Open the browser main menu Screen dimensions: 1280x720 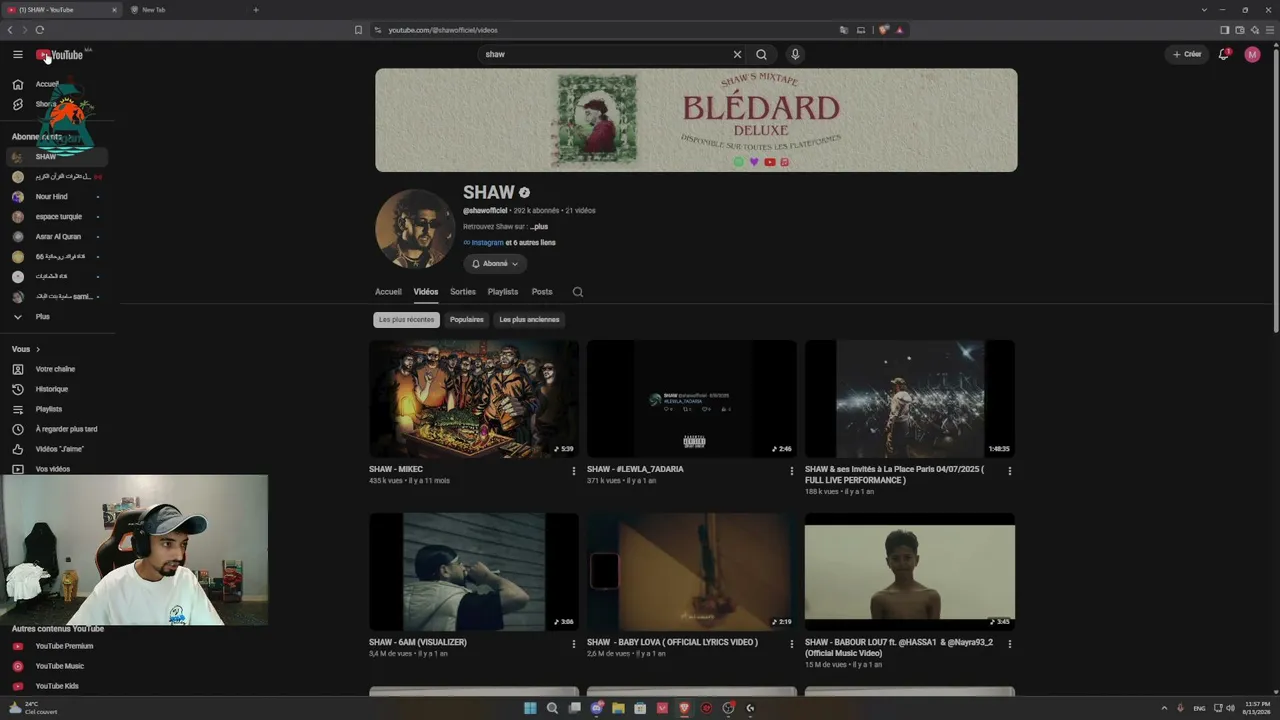[x=1270, y=30]
